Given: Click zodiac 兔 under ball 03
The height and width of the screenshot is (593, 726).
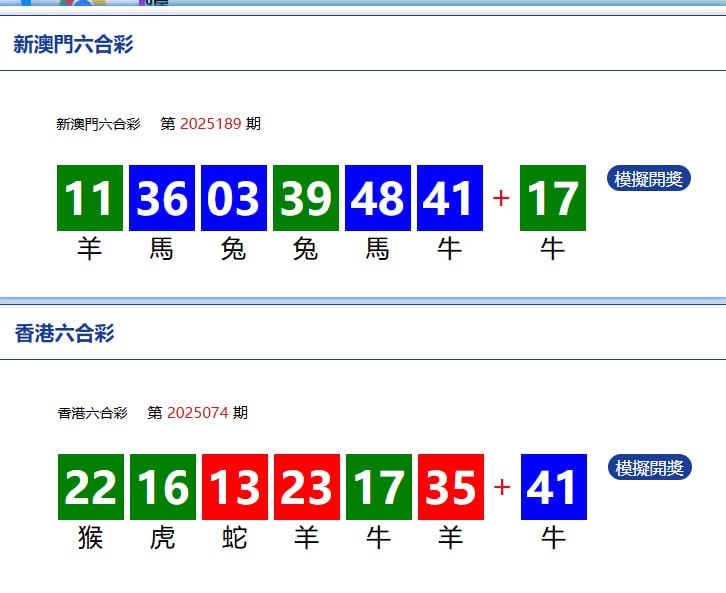Looking at the screenshot, I should click(x=233, y=249).
